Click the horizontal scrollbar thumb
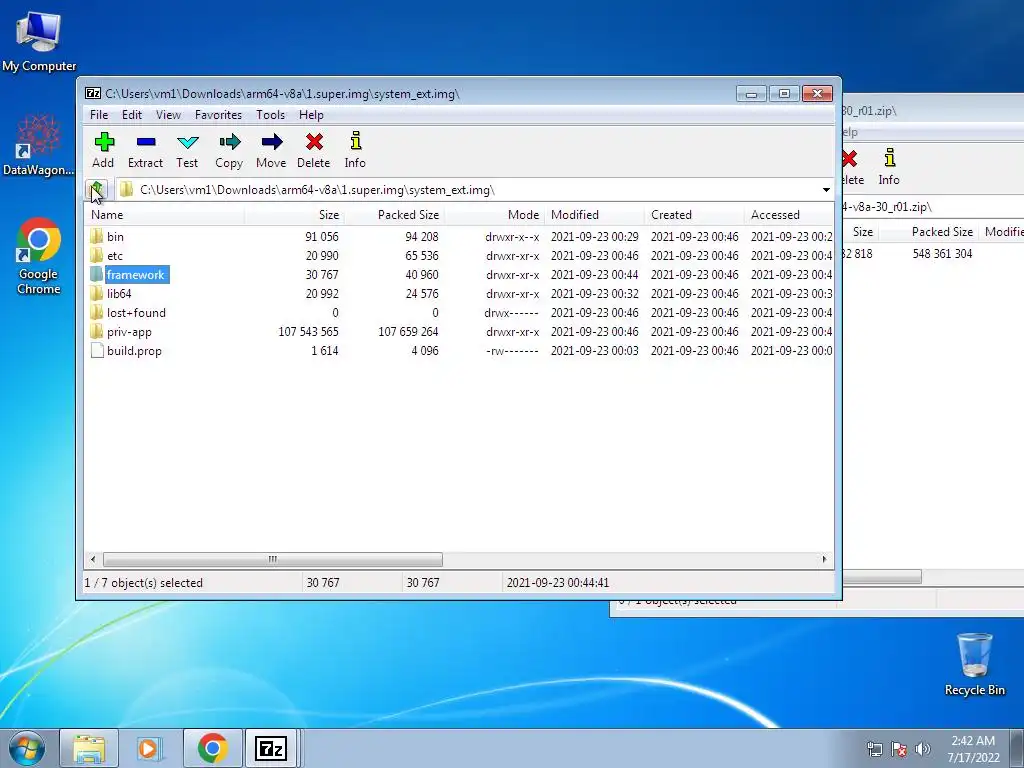This screenshot has width=1024, height=768. (273, 559)
